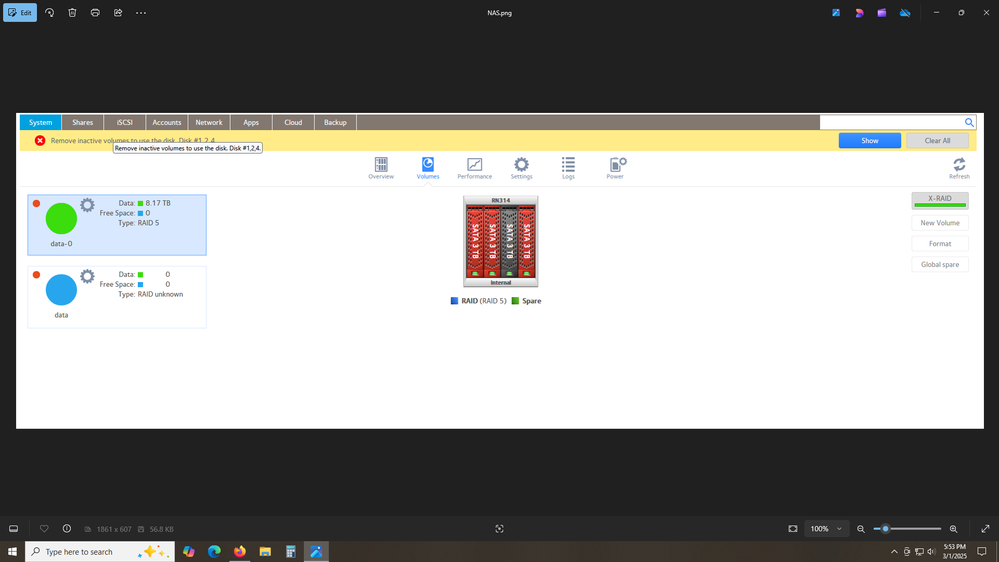The image size is (999, 562).
Task: Delete the image using the trash icon
Action: tap(72, 13)
